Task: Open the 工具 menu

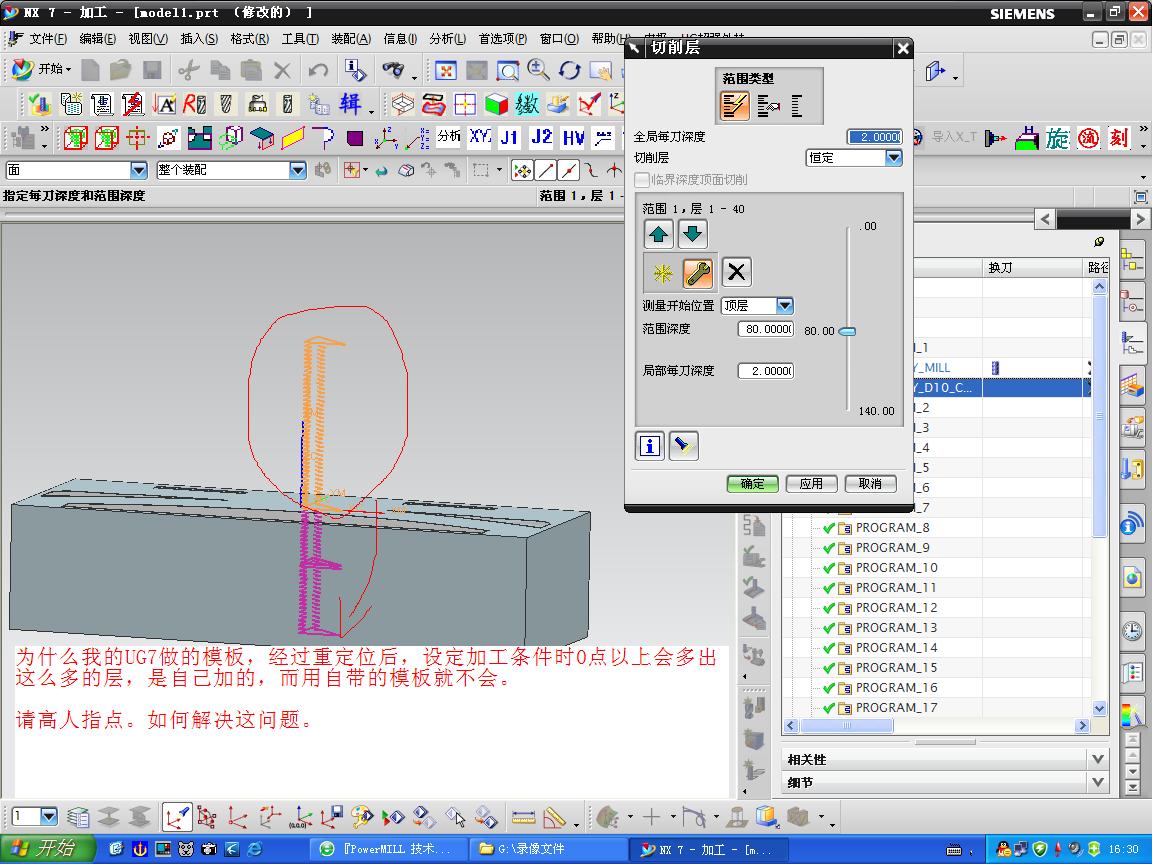Action: click(299, 39)
